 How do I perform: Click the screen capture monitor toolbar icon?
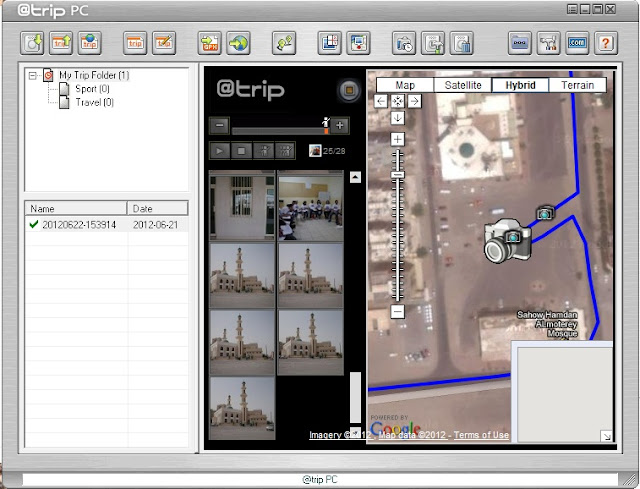(x=358, y=43)
